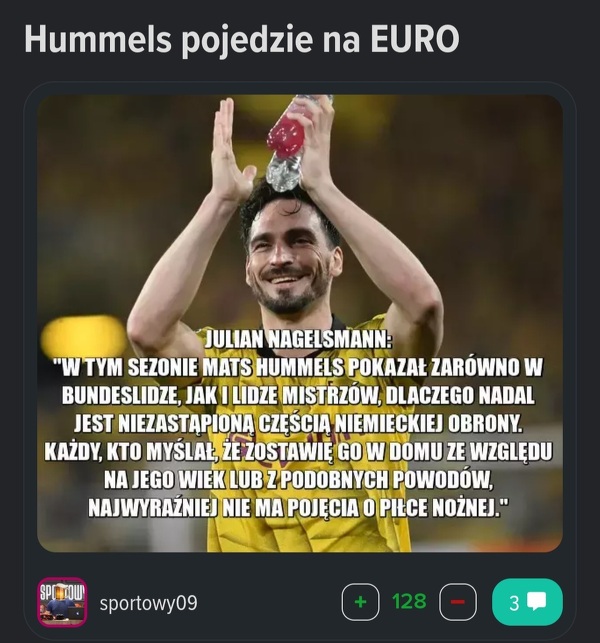Click the red minus sign icon
Viewport: 600px width, 643px height.
click(x=458, y=602)
